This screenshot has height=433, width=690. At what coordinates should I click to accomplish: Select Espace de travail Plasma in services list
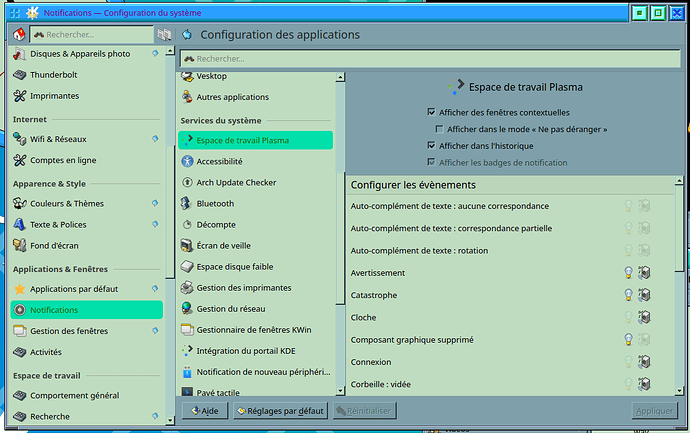tap(255, 140)
